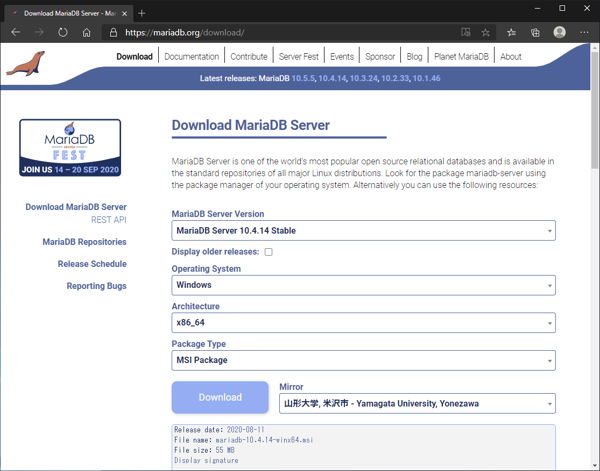Open a new tab with plus icon
Image resolution: width=600 pixels, height=471 pixels.
point(142,13)
